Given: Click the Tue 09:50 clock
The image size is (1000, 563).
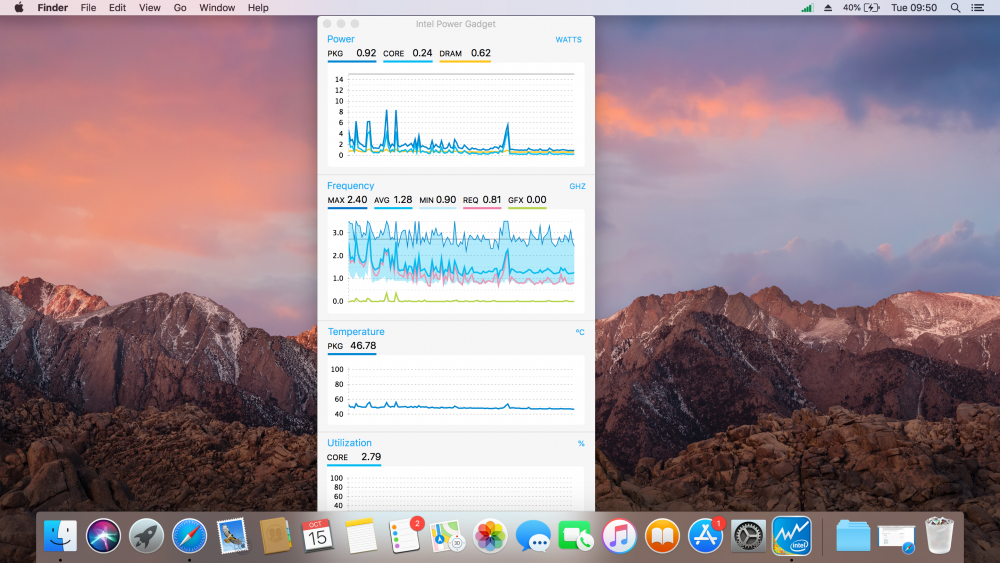Looking at the screenshot, I should tap(914, 8).
